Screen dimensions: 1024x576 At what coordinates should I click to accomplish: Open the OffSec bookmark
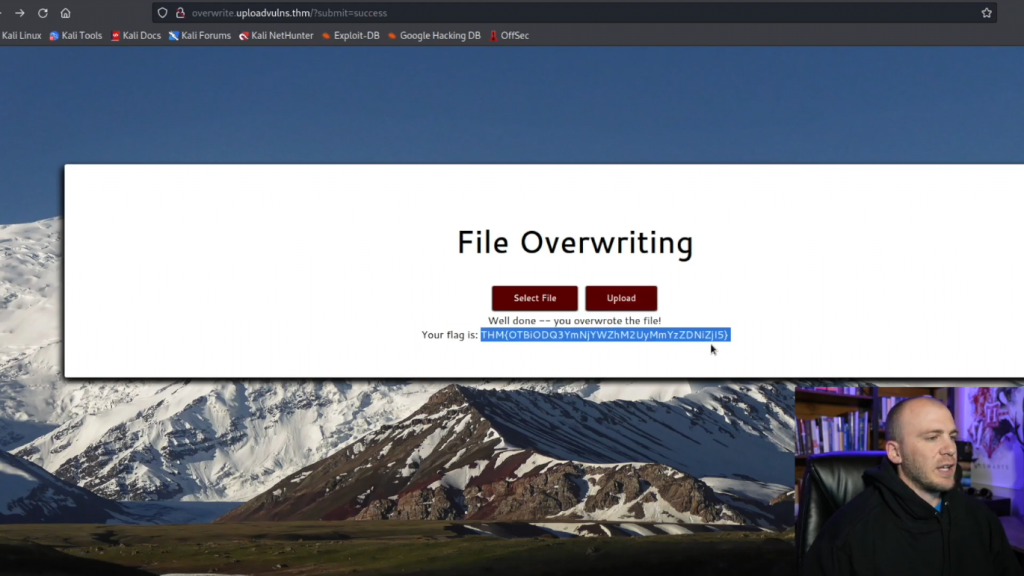click(x=509, y=36)
